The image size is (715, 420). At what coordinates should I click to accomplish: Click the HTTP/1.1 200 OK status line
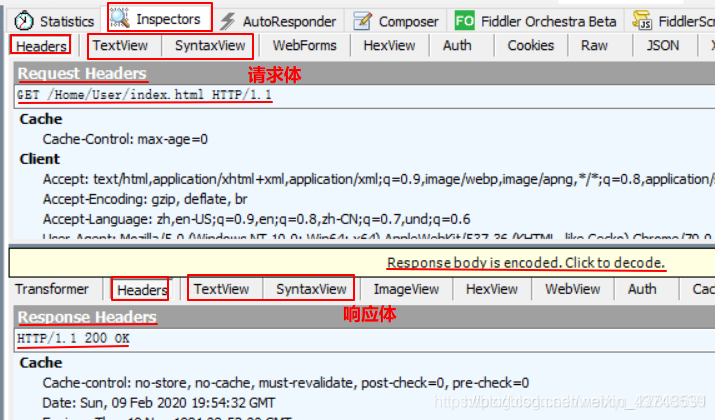(73, 338)
